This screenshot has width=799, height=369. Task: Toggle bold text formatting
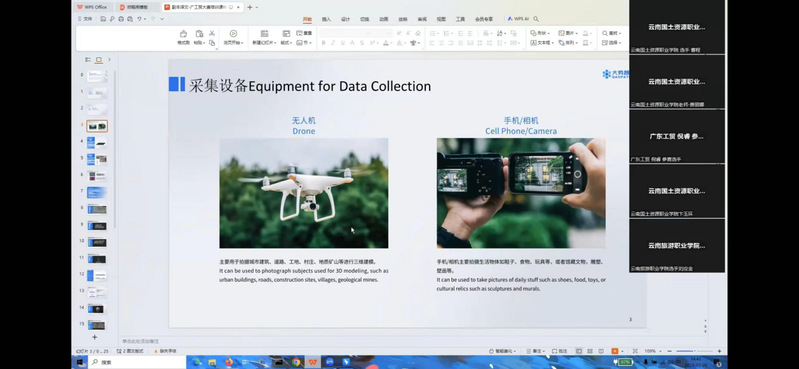[324, 43]
